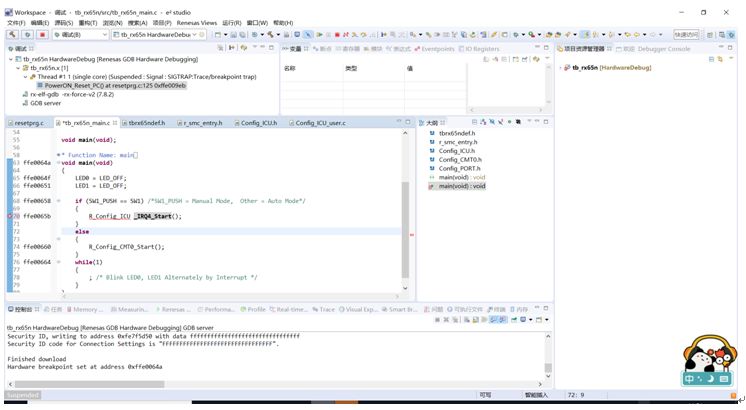Open the 窗口(W) menu
The width and height of the screenshot is (746, 410).
click(x=257, y=23)
